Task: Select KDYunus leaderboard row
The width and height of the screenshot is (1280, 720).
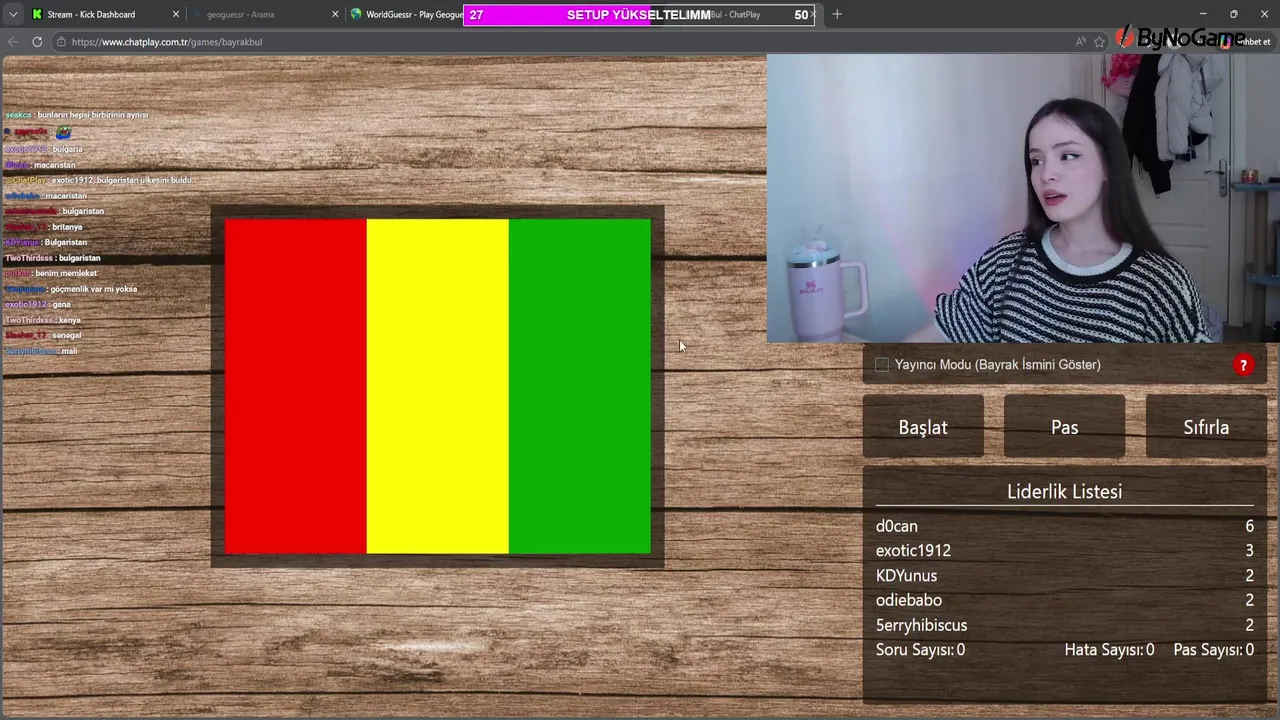Action: [1064, 576]
